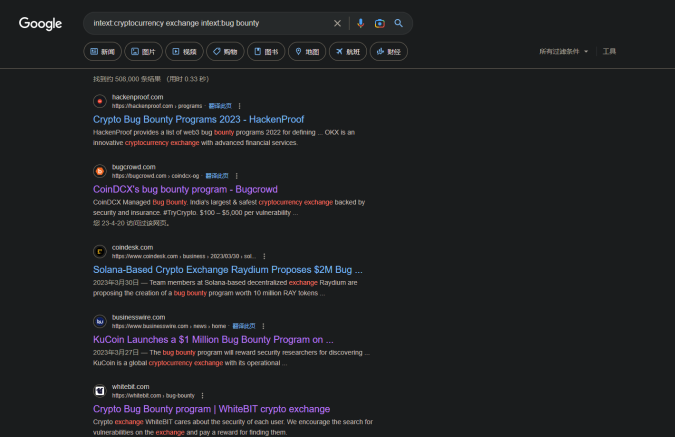Click the coindesk.com site name
Screen dimensions: 675x437
[x=132, y=248]
